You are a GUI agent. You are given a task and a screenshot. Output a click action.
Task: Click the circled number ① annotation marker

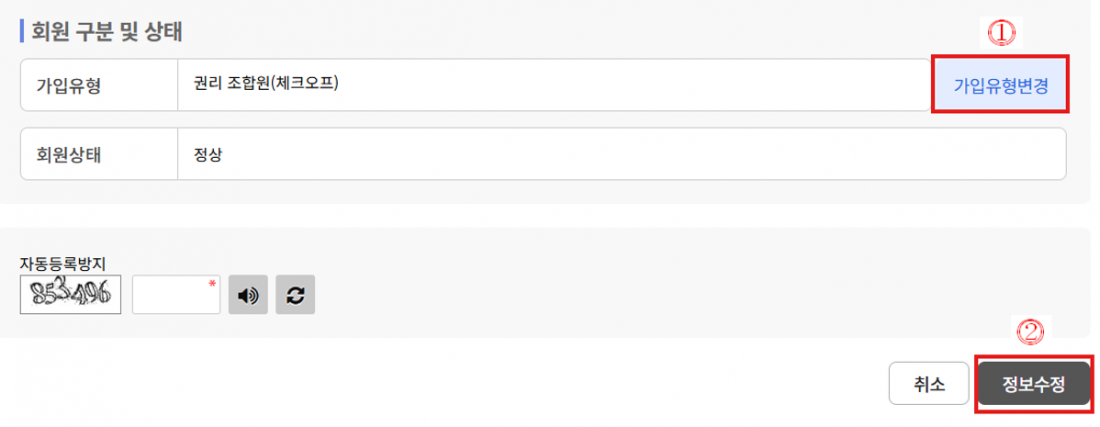point(1001,32)
